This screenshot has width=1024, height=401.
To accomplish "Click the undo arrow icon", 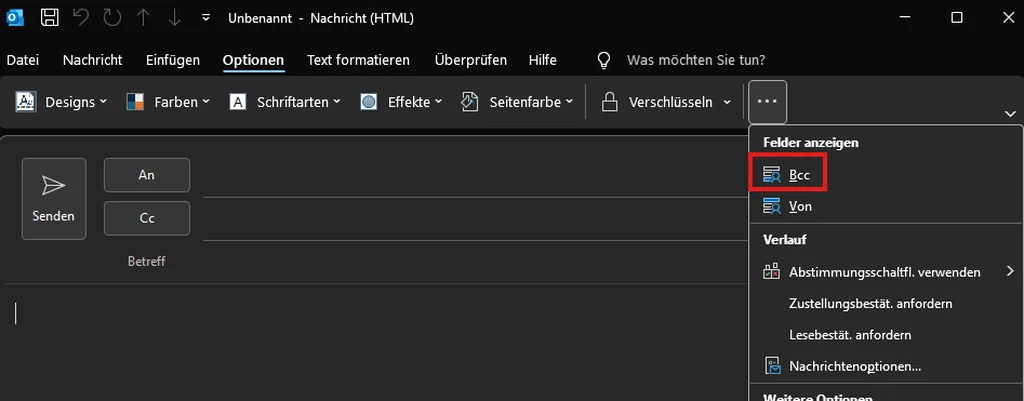I will (x=83, y=18).
